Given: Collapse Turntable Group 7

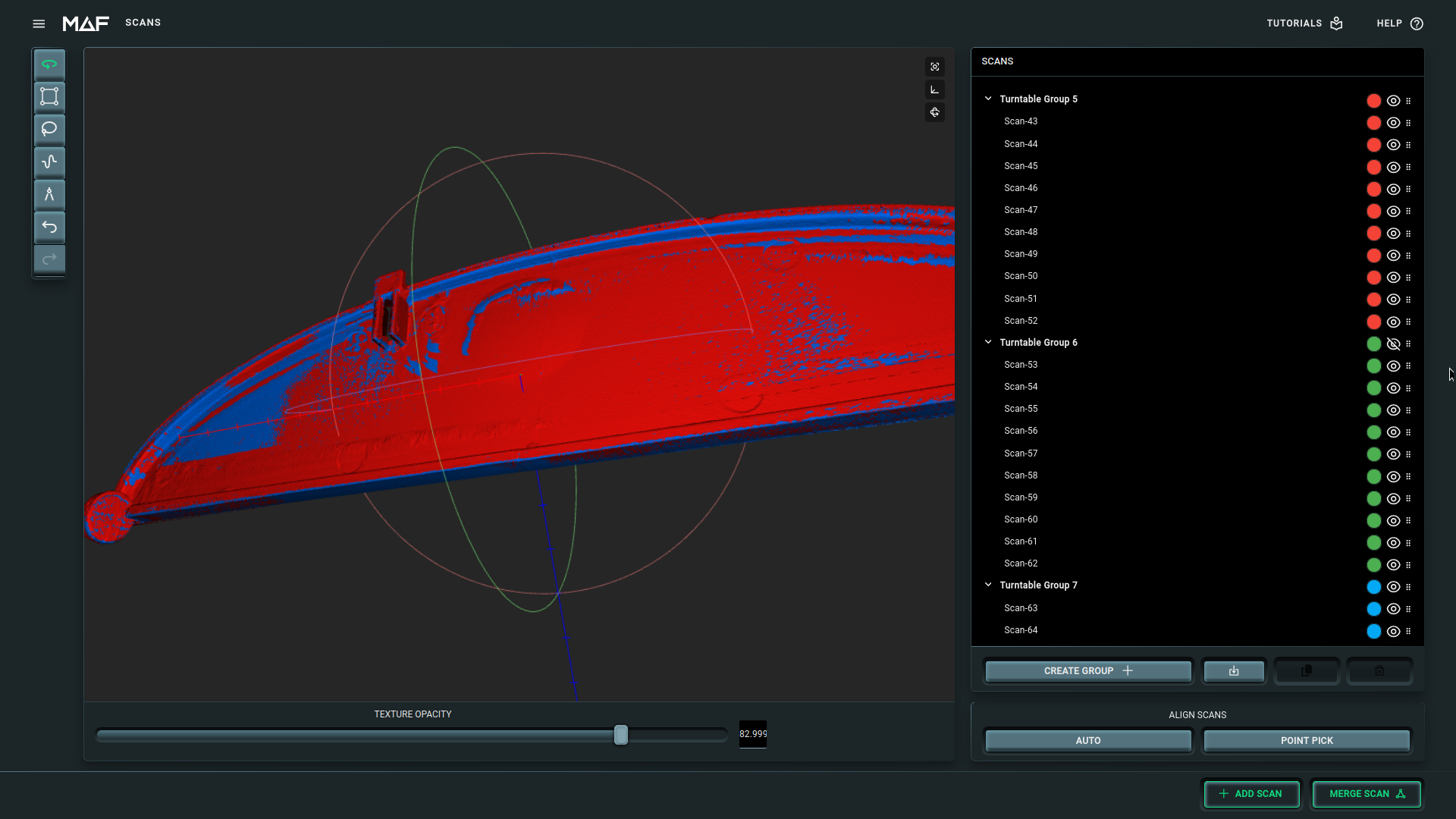Looking at the screenshot, I should click(988, 585).
